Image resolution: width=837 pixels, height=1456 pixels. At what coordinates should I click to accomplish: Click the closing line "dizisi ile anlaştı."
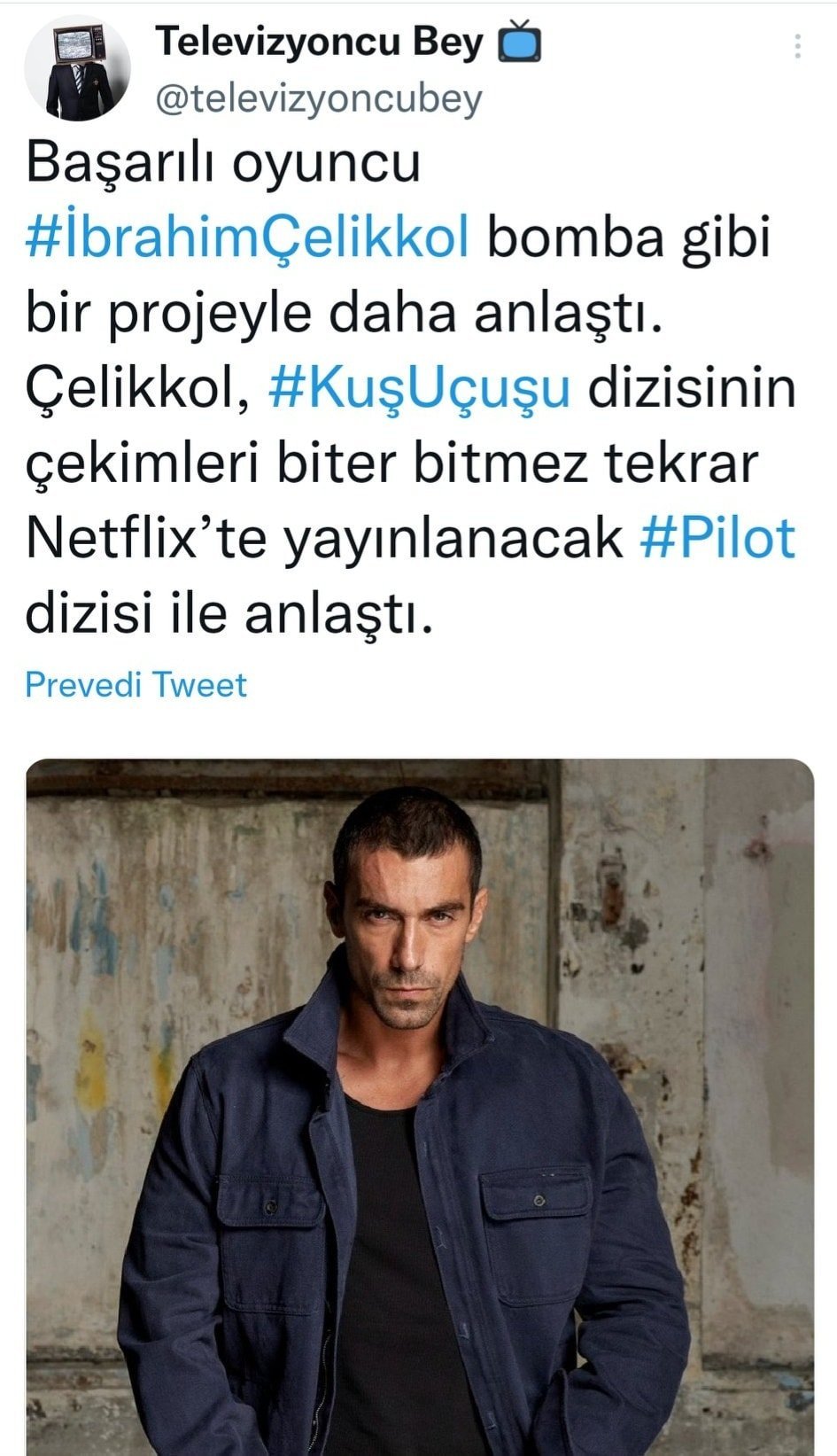[229, 612]
